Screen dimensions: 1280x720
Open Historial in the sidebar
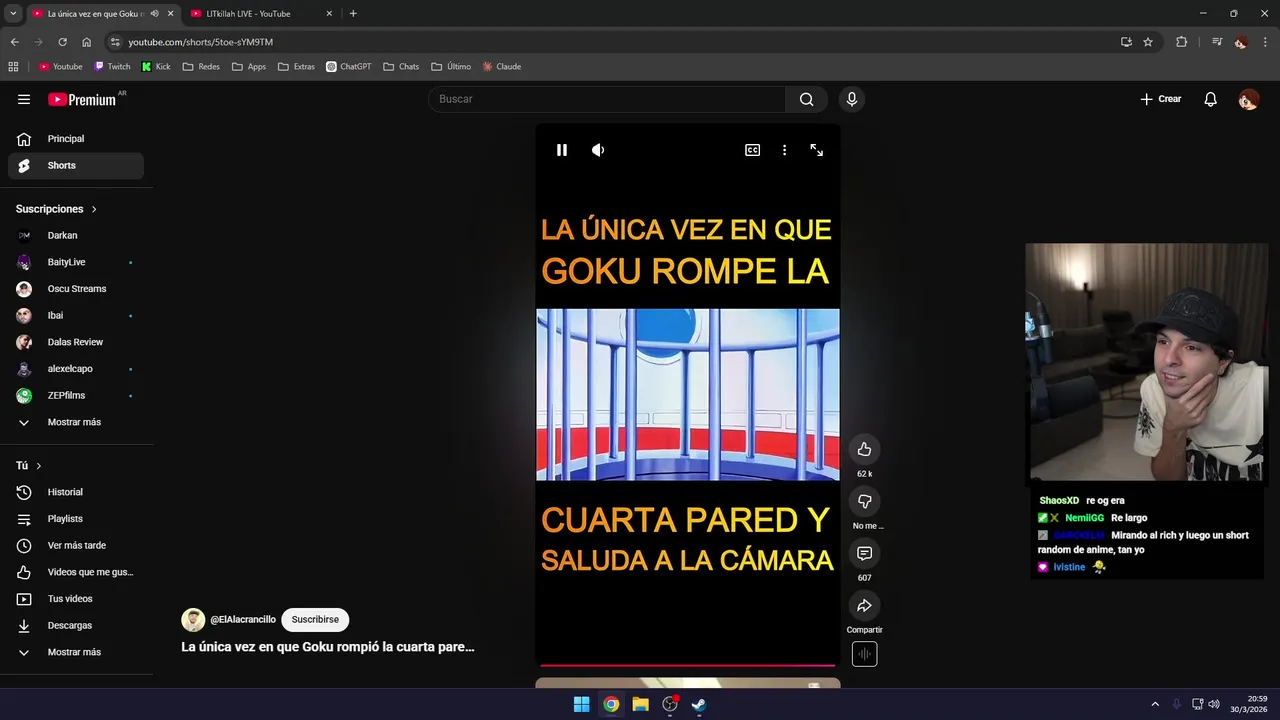click(x=76, y=492)
